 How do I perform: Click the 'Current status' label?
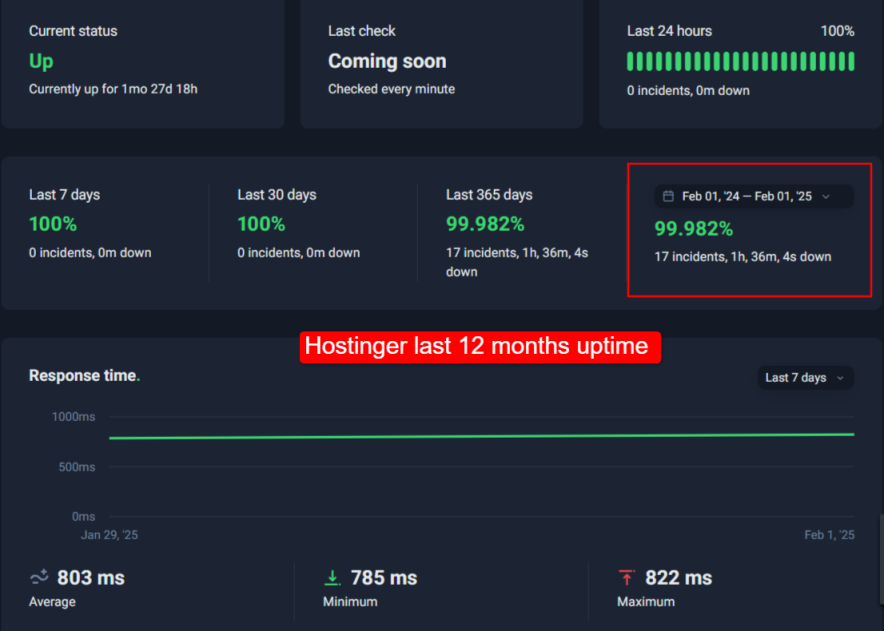coord(73,31)
